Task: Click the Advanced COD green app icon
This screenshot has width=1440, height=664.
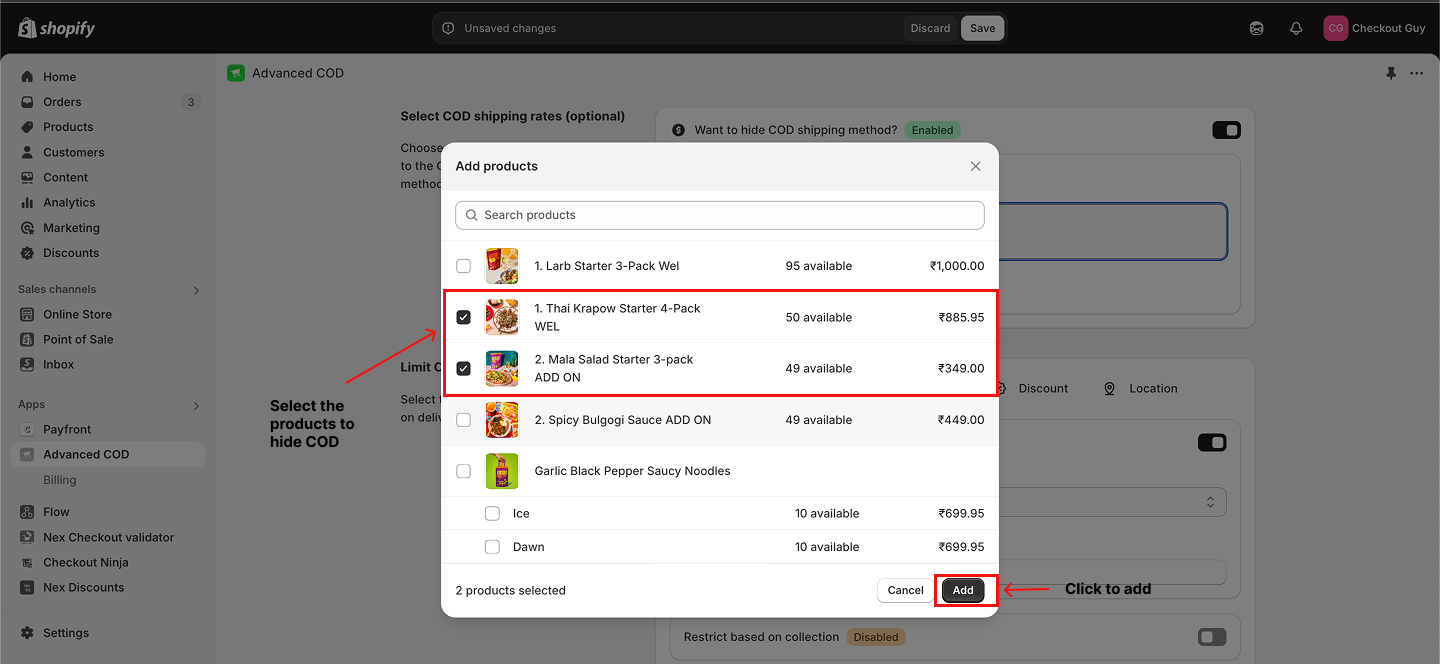Action: point(236,73)
